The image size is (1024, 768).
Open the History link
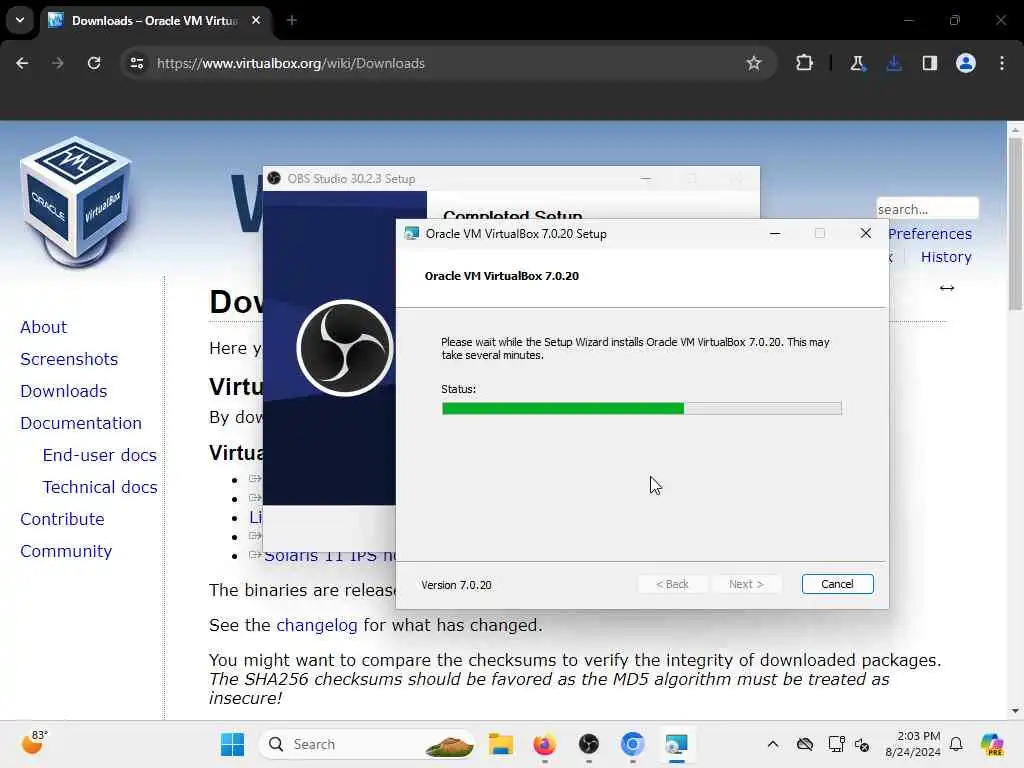[946, 257]
